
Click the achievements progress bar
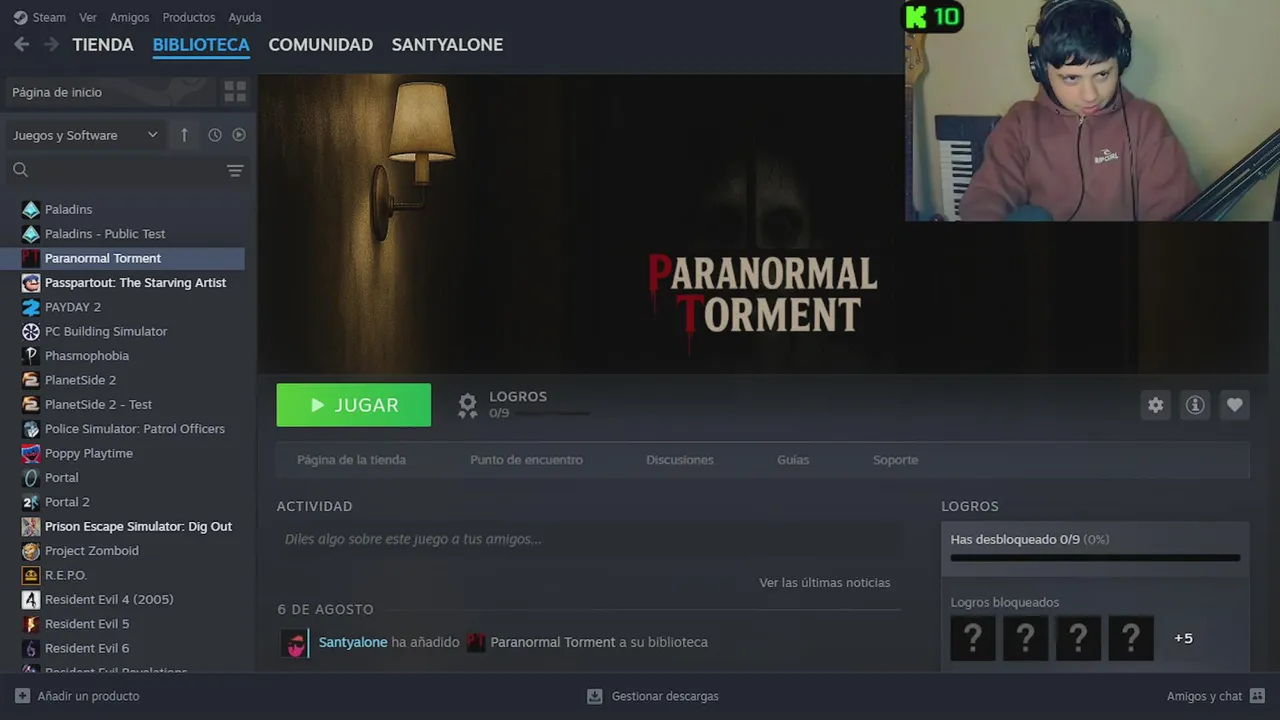(x=1095, y=558)
